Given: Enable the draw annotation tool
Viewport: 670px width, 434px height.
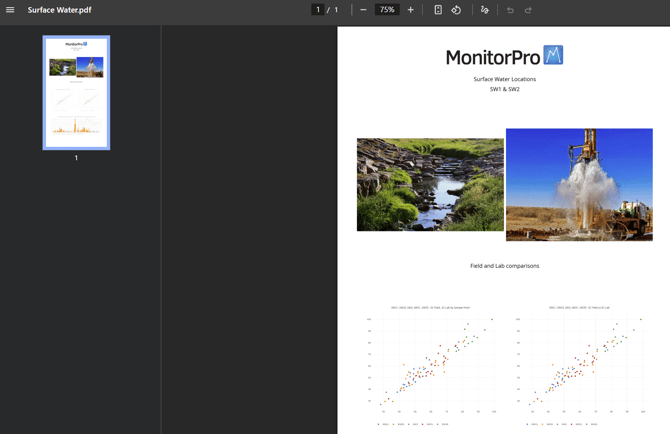Looking at the screenshot, I should [485, 10].
